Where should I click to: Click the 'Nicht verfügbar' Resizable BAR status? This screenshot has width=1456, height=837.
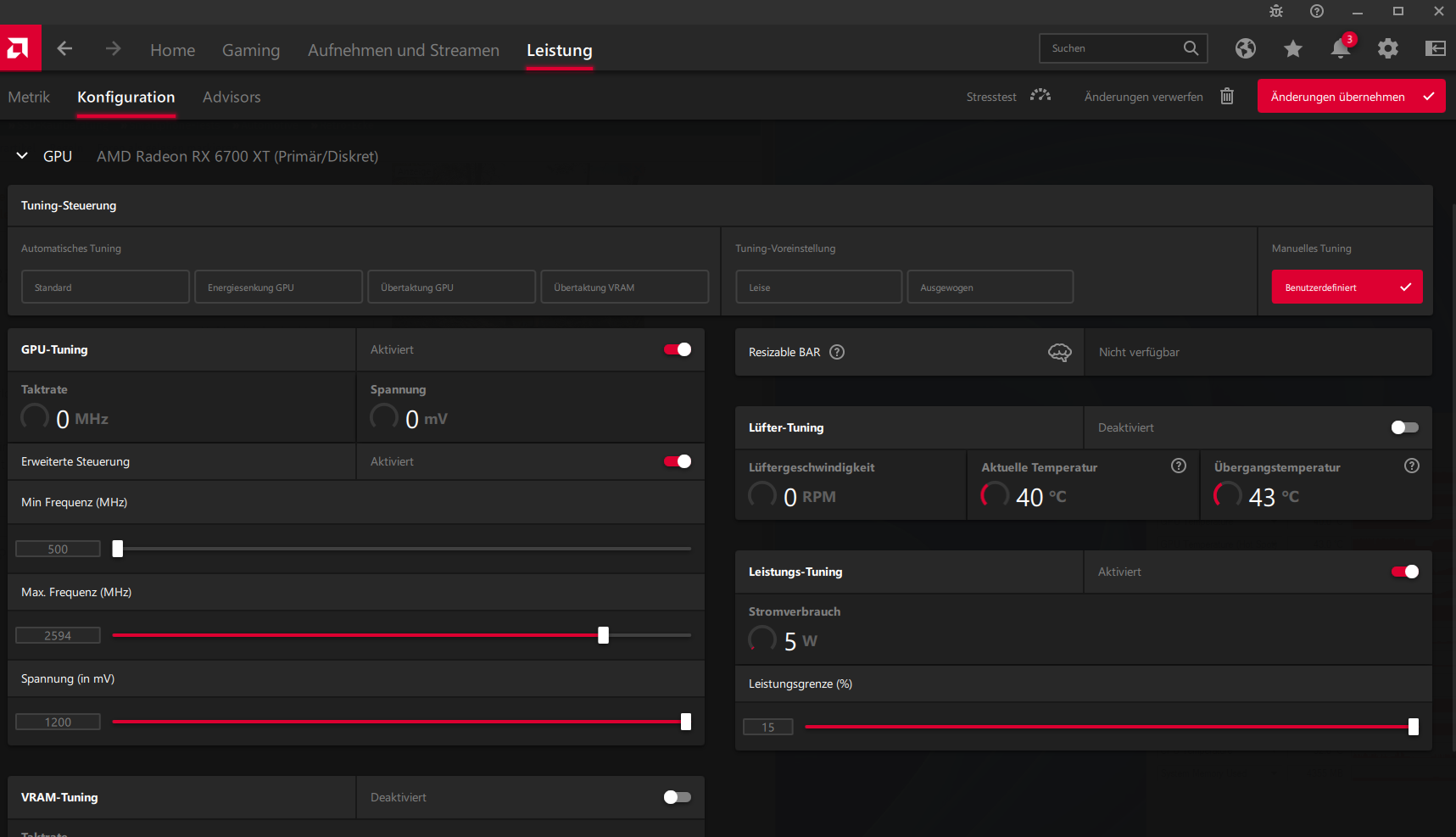click(x=1139, y=352)
